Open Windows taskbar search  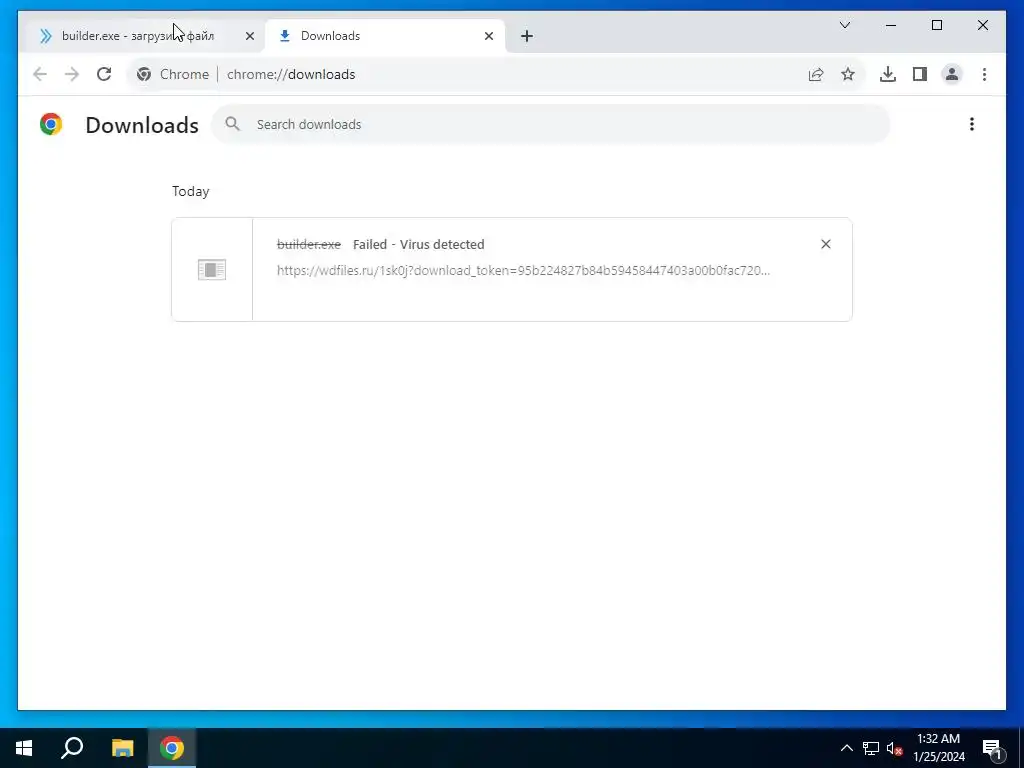(72, 748)
